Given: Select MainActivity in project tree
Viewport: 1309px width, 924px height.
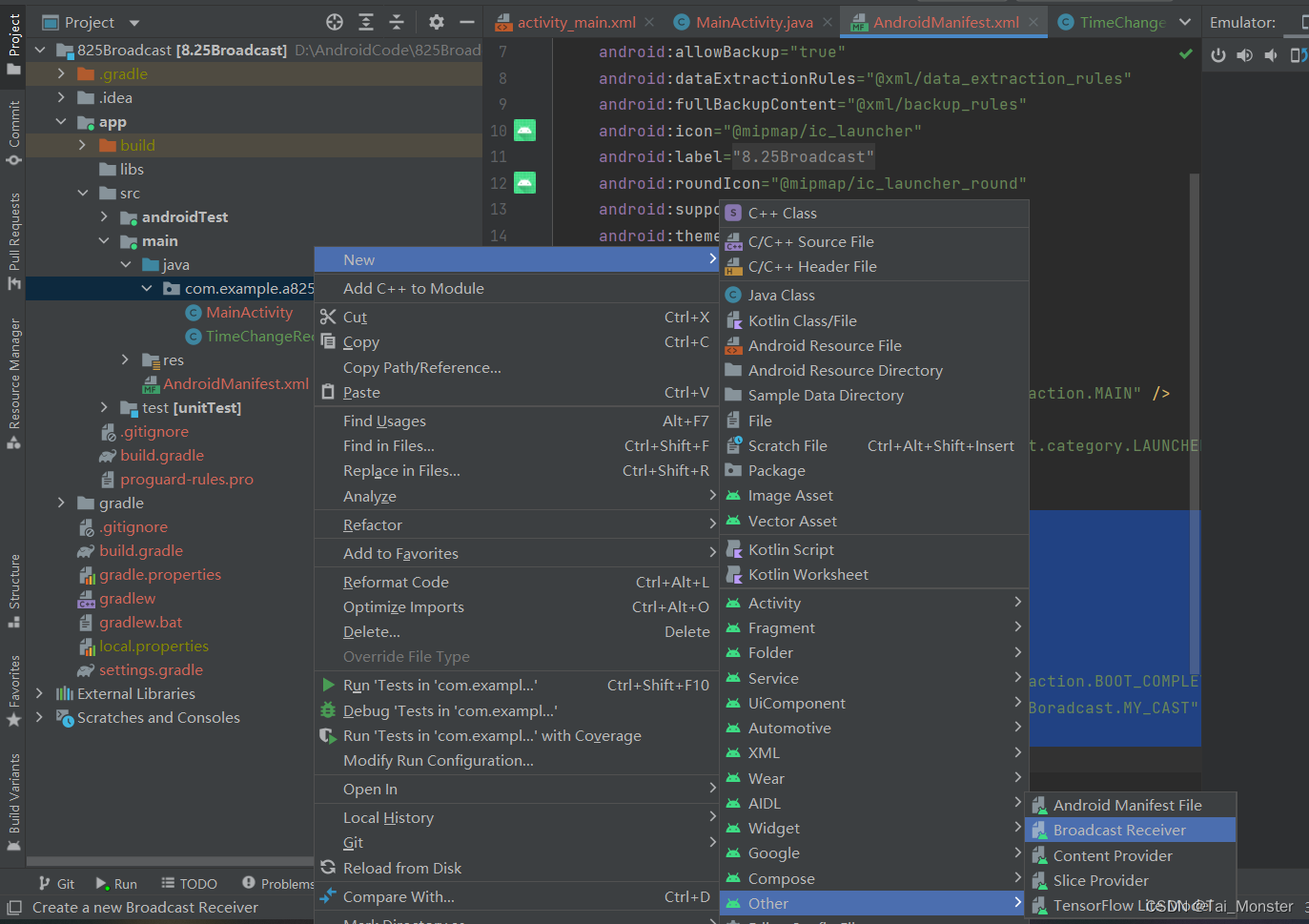Looking at the screenshot, I should click(x=249, y=312).
